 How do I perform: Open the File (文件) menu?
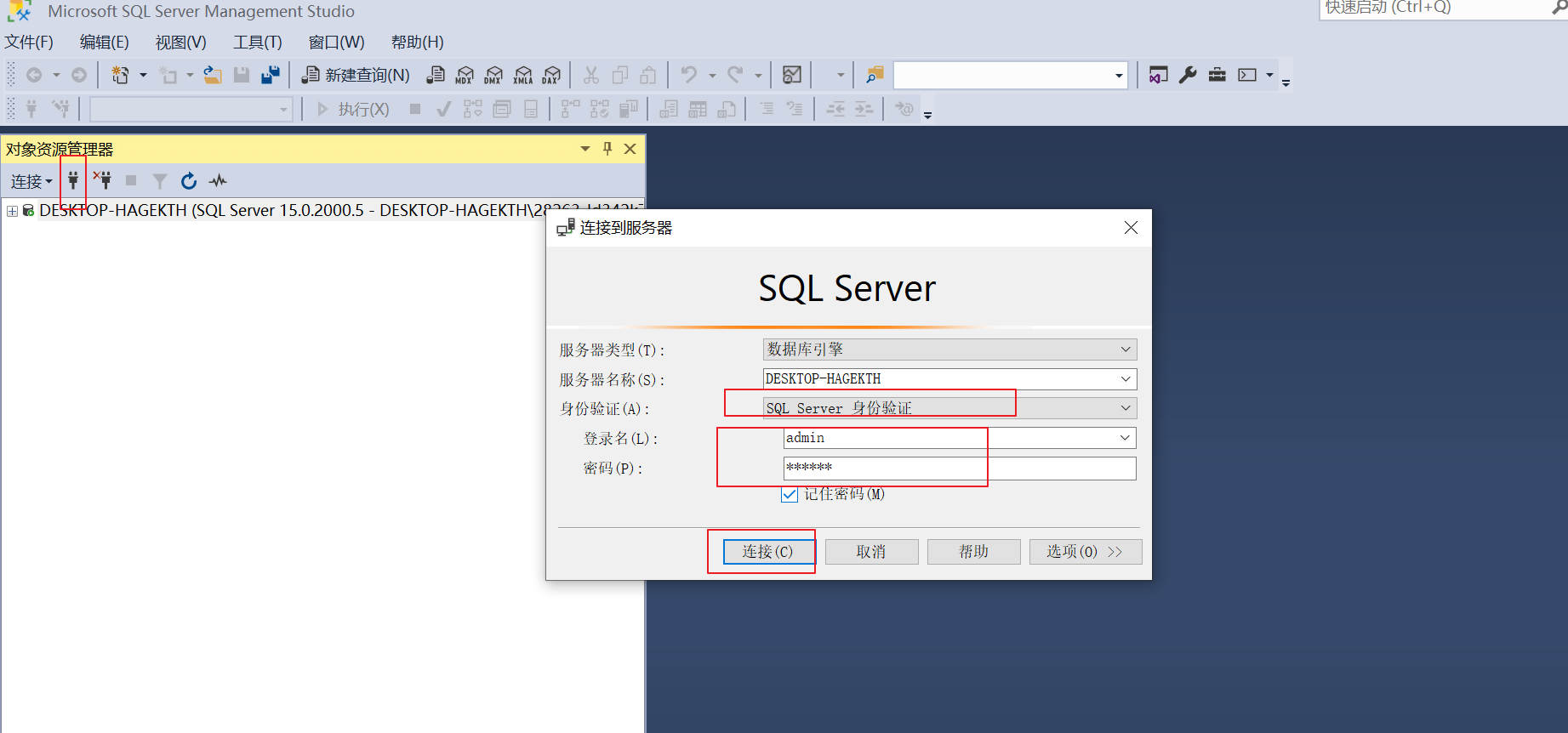tap(29, 43)
